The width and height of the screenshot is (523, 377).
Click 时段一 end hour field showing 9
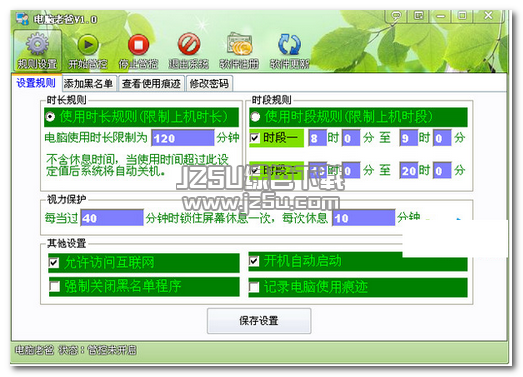point(409,138)
